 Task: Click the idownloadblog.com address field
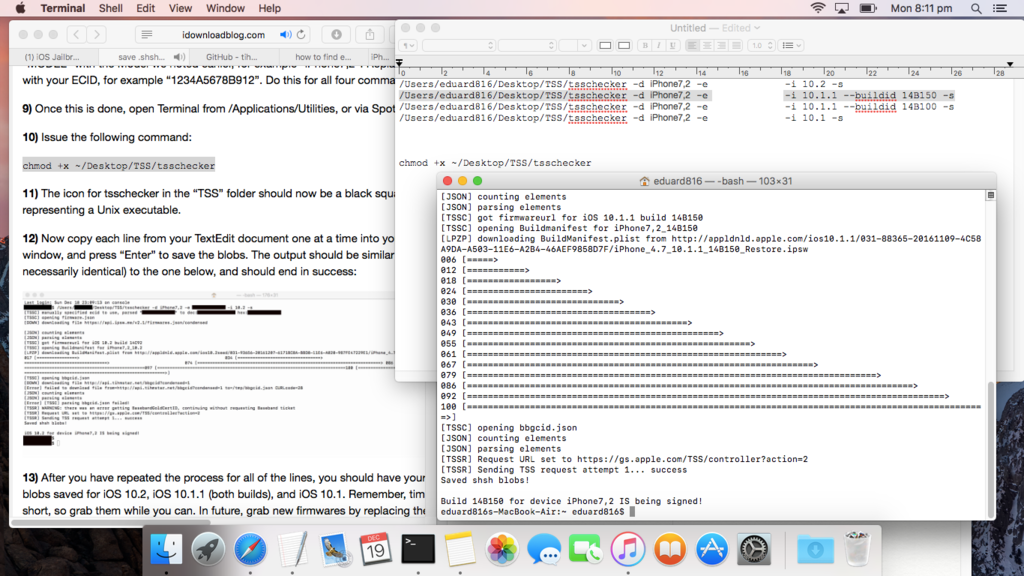[223, 35]
